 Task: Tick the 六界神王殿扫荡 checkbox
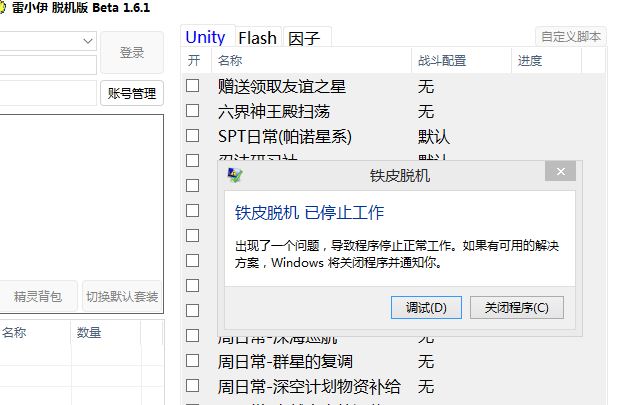click(x=193, y=110)
